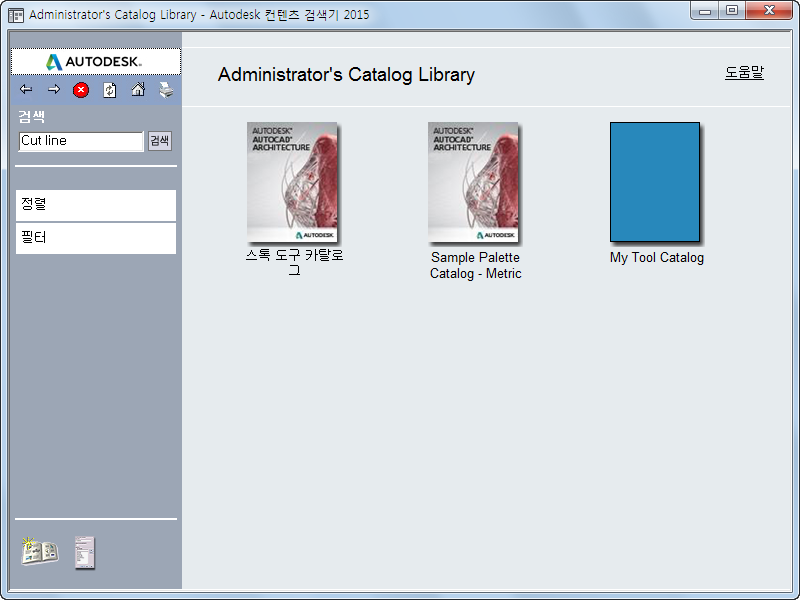Go back with the left arrow icon

tap(26, 90)
